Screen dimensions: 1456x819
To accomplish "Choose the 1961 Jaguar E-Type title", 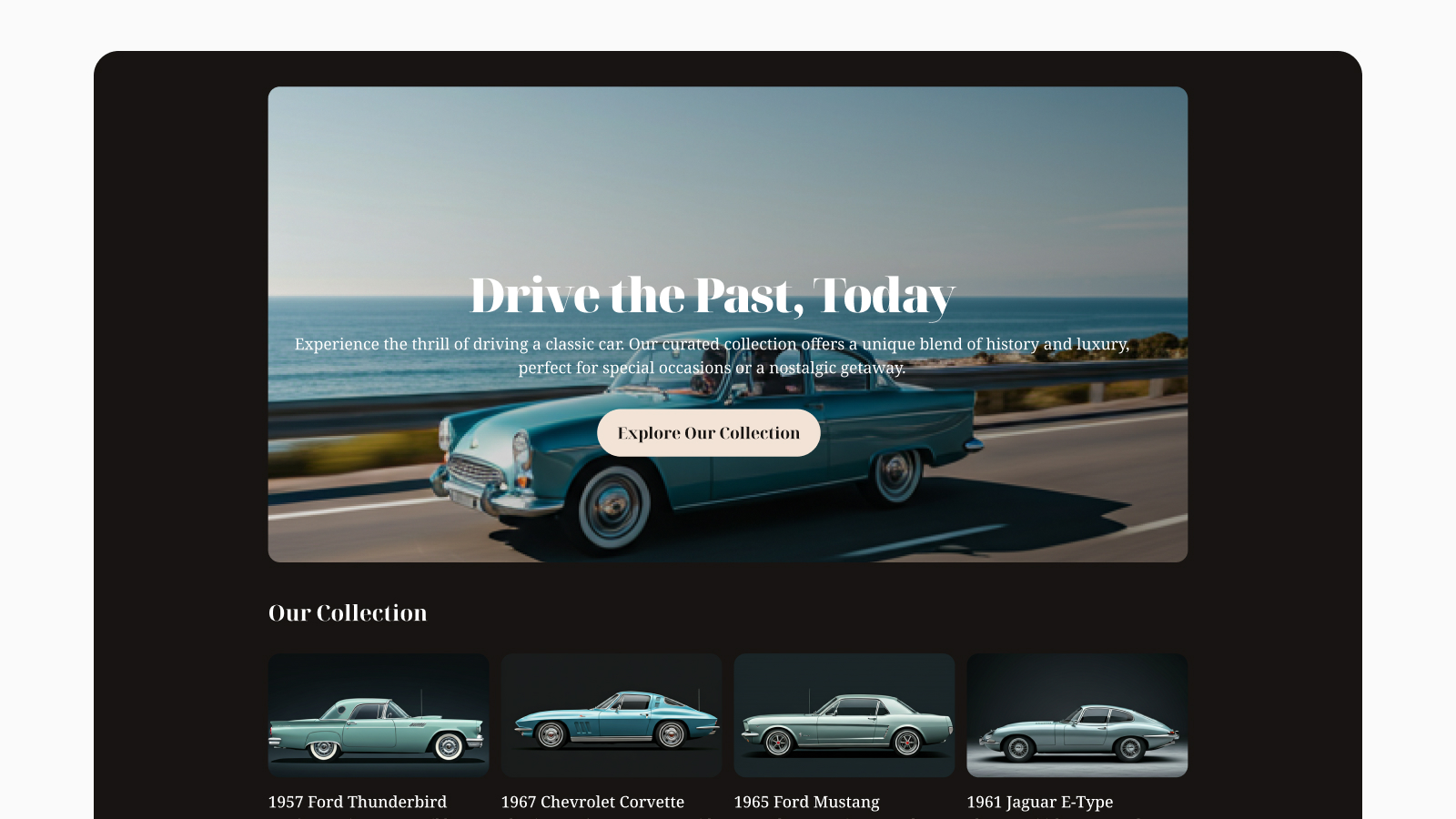I will 1039,802.
